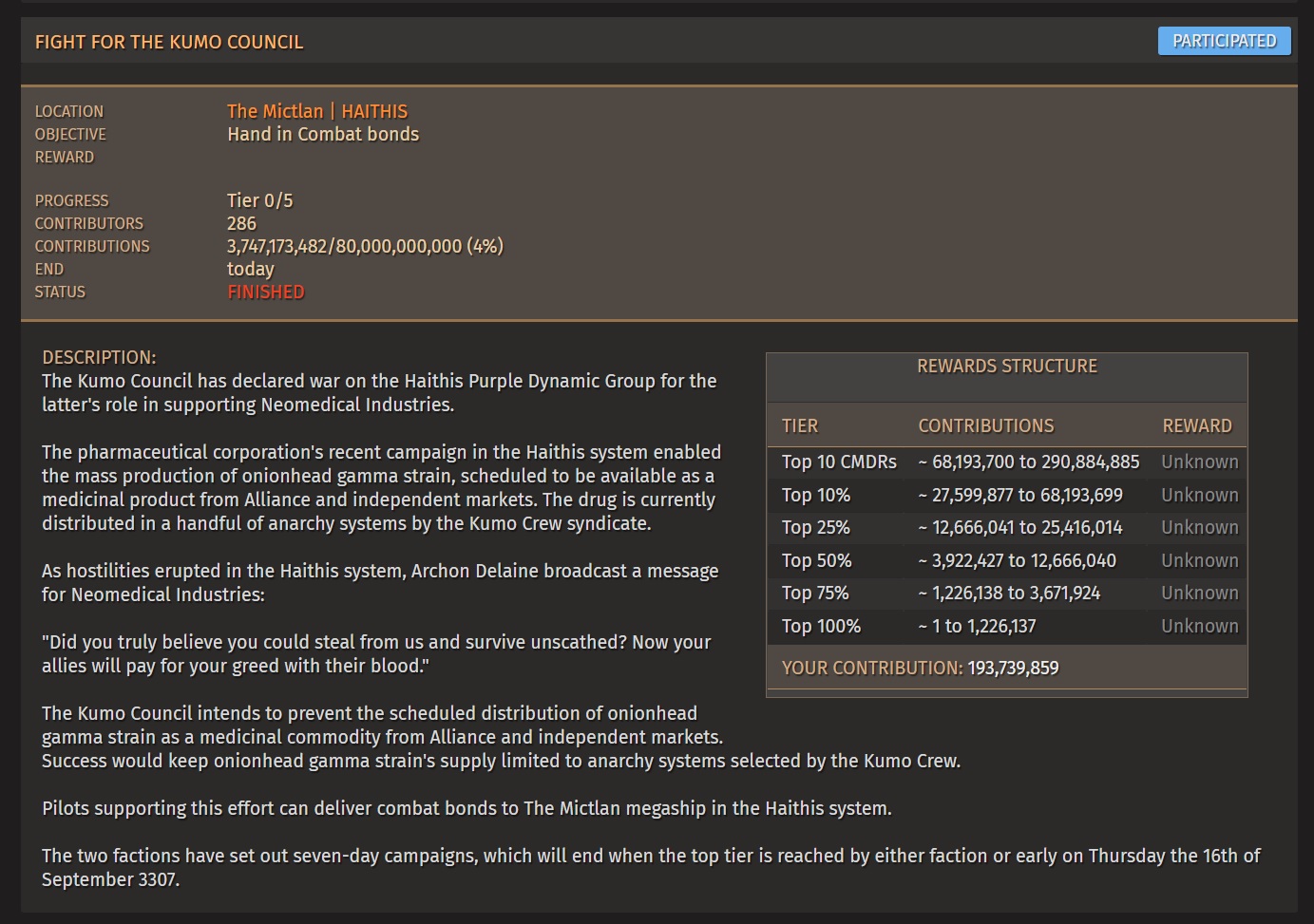Select the FIGHT FOR THE KUMO COUNCIL title

coord(169,42)
